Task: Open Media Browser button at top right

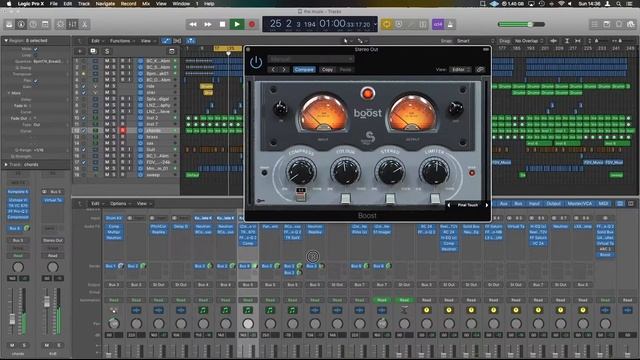Action: 631,24
